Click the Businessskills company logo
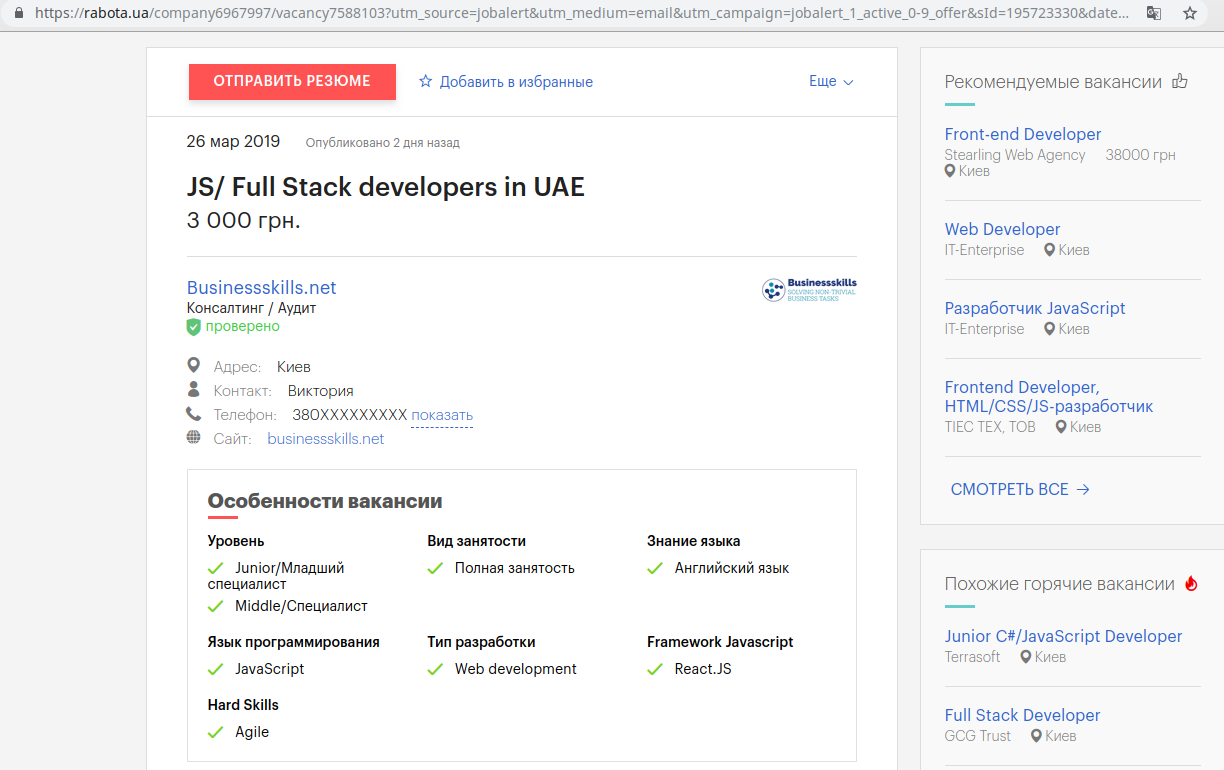1224x770 pixels. (x=809, y=290)
